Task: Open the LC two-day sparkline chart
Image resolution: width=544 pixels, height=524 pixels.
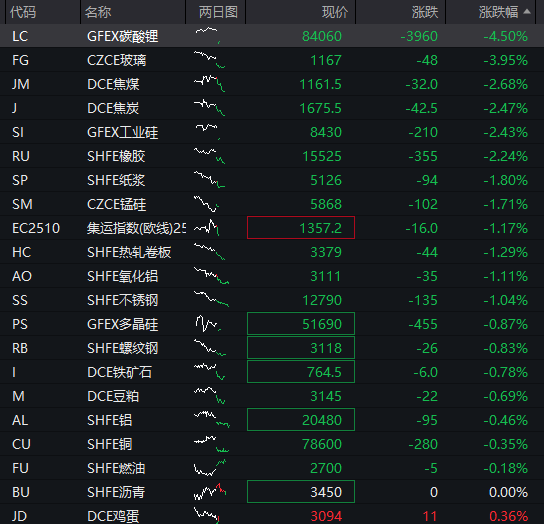Action: pyautogui.click(x=207, y=36)
